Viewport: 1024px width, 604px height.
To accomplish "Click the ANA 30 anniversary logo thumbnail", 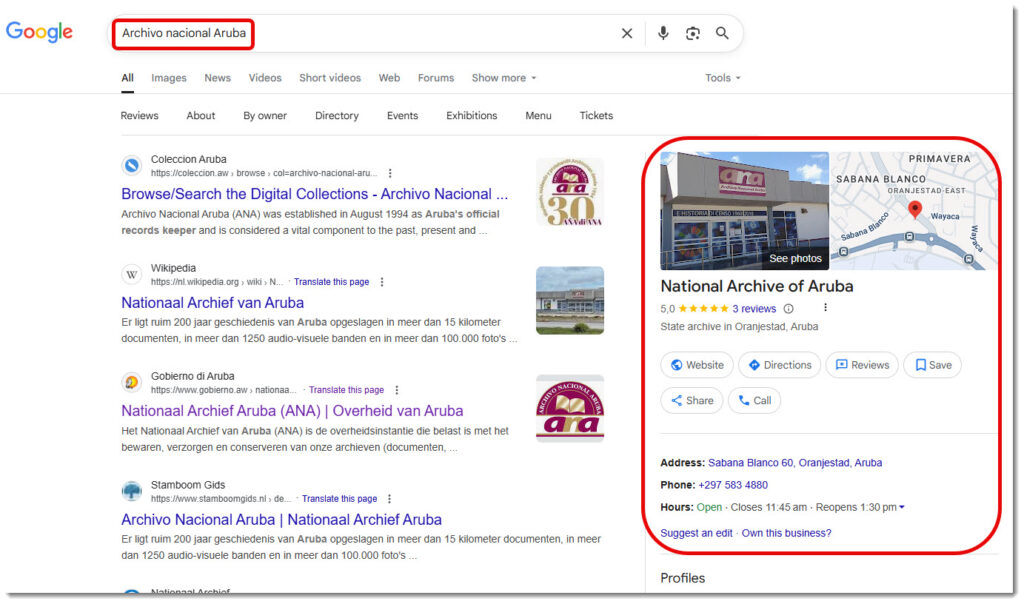I will (569, 192).
